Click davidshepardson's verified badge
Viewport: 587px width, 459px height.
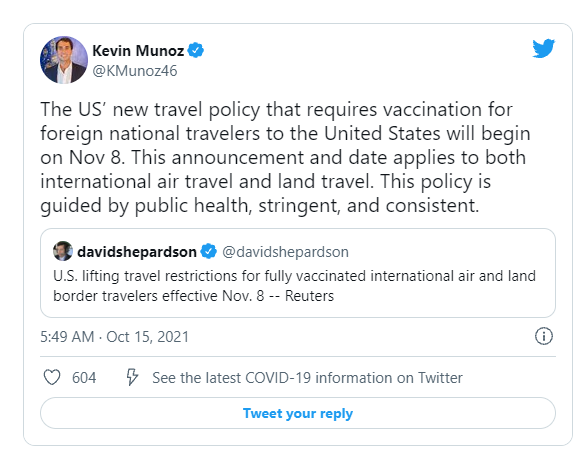pos(209,251)
